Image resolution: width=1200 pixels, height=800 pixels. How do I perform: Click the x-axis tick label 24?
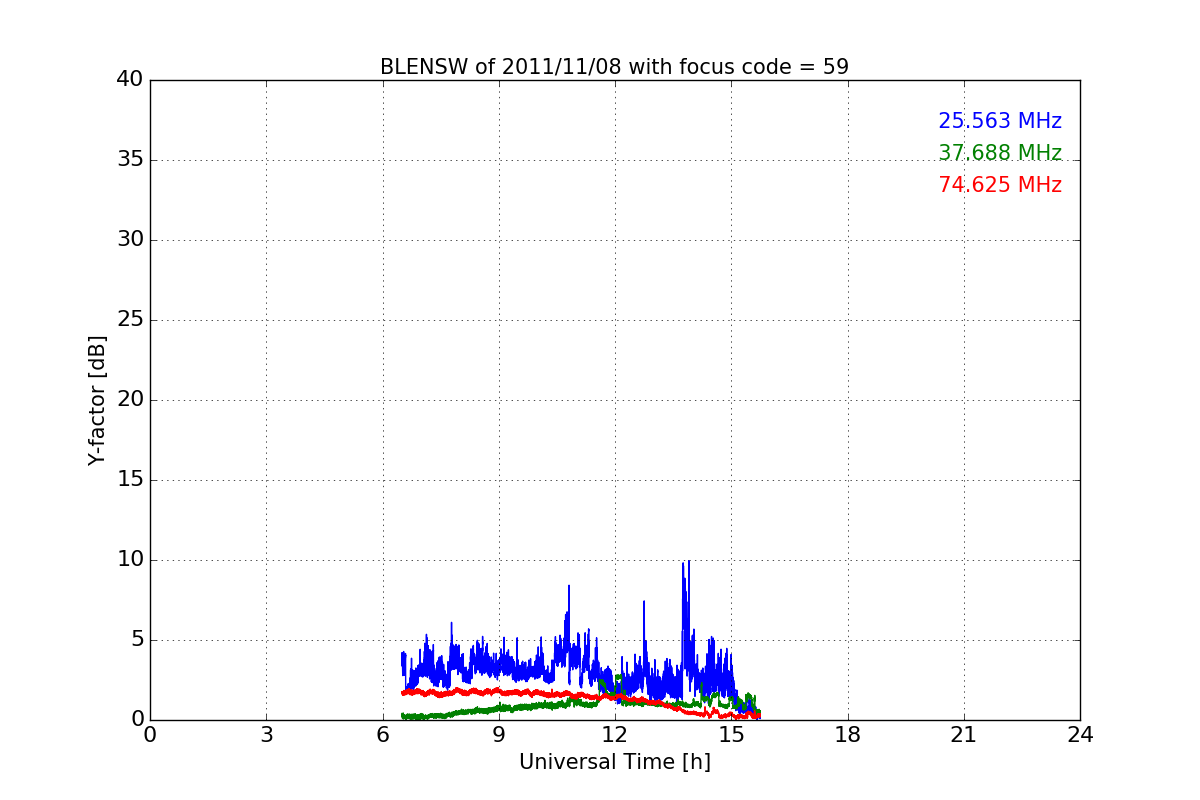1080,735
